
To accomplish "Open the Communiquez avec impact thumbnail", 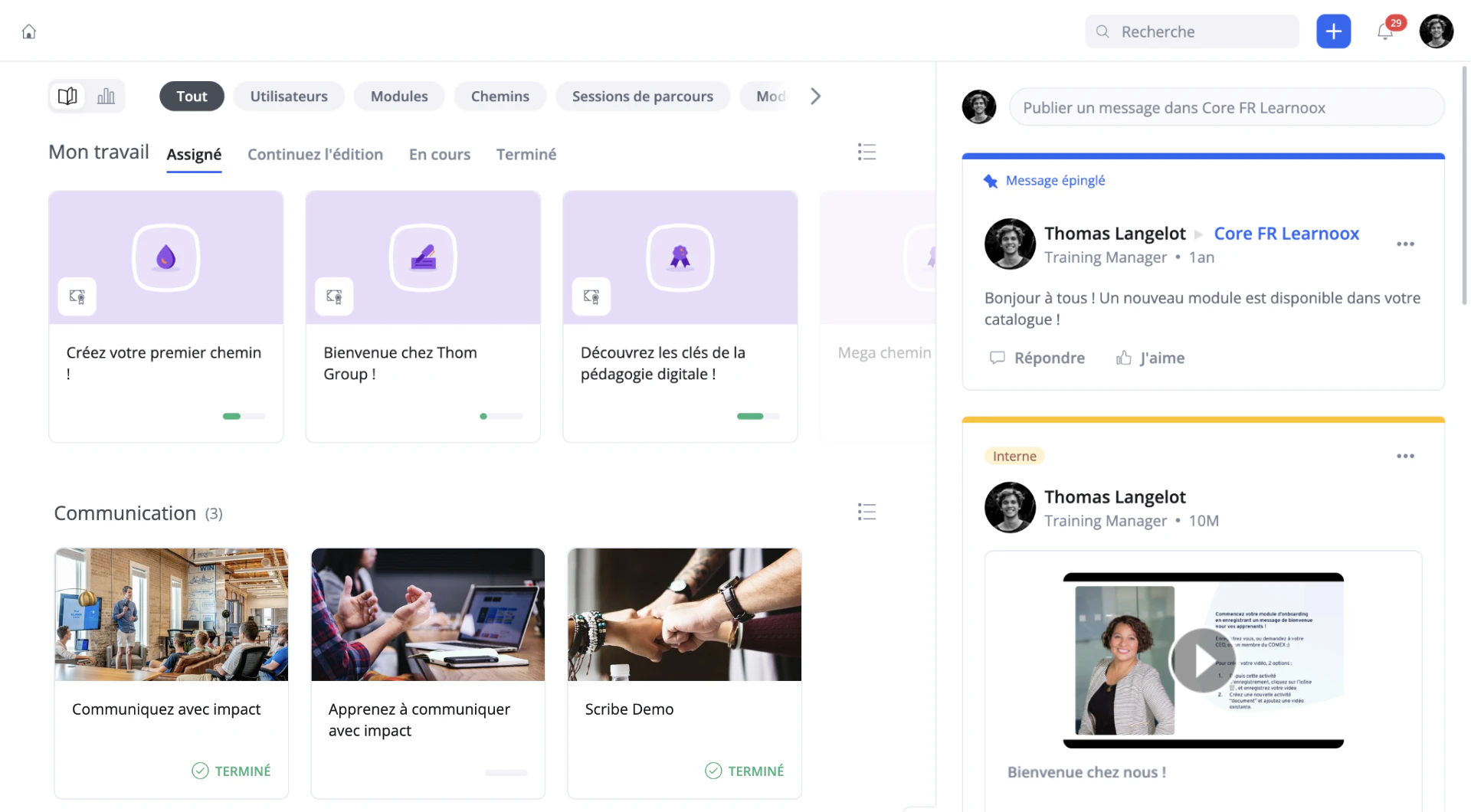I will coord(172,614).
